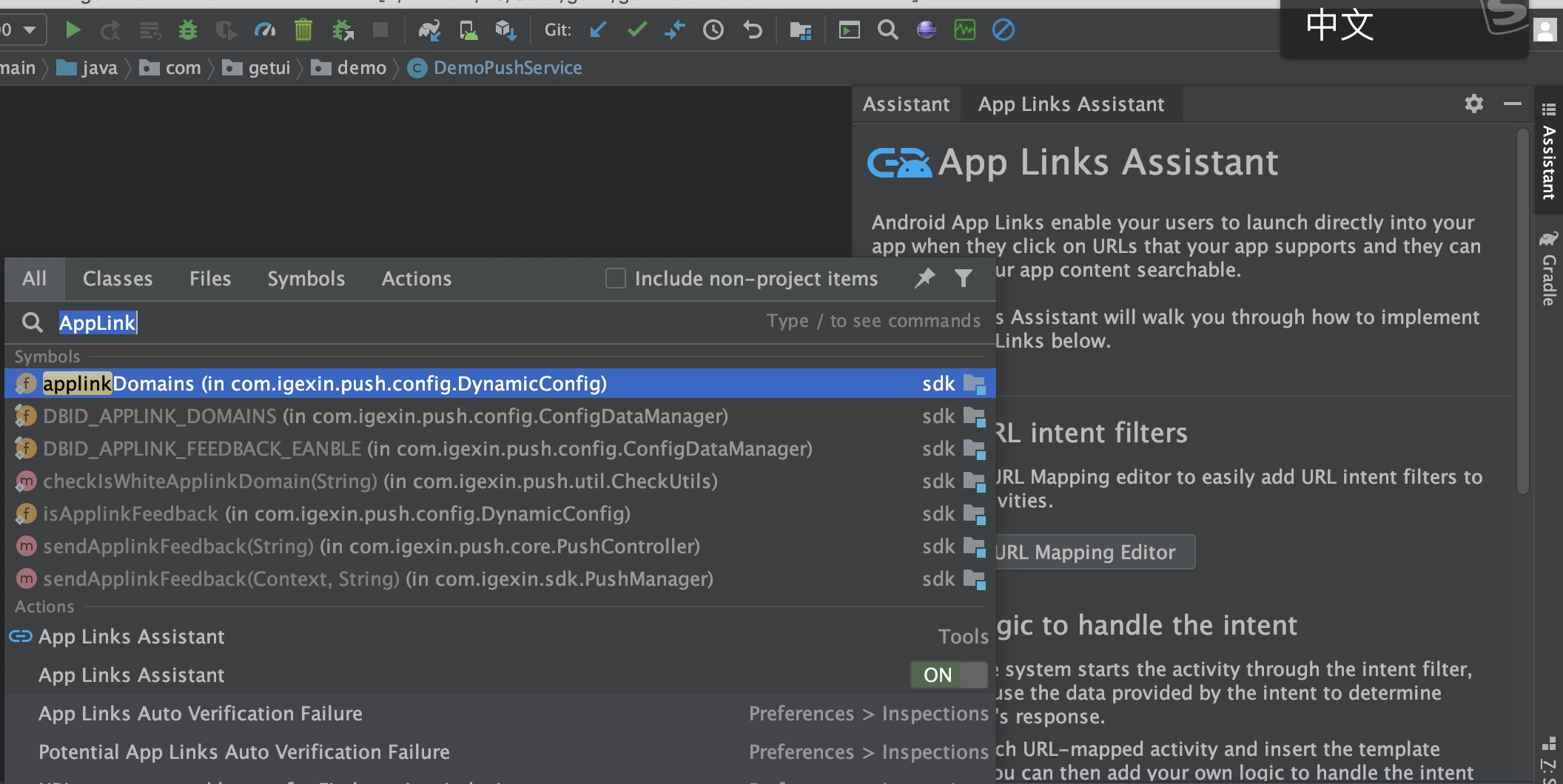The image size is (1563, 784).
Task: Click the getui breadcrumb folder
Action: (257, 68)
